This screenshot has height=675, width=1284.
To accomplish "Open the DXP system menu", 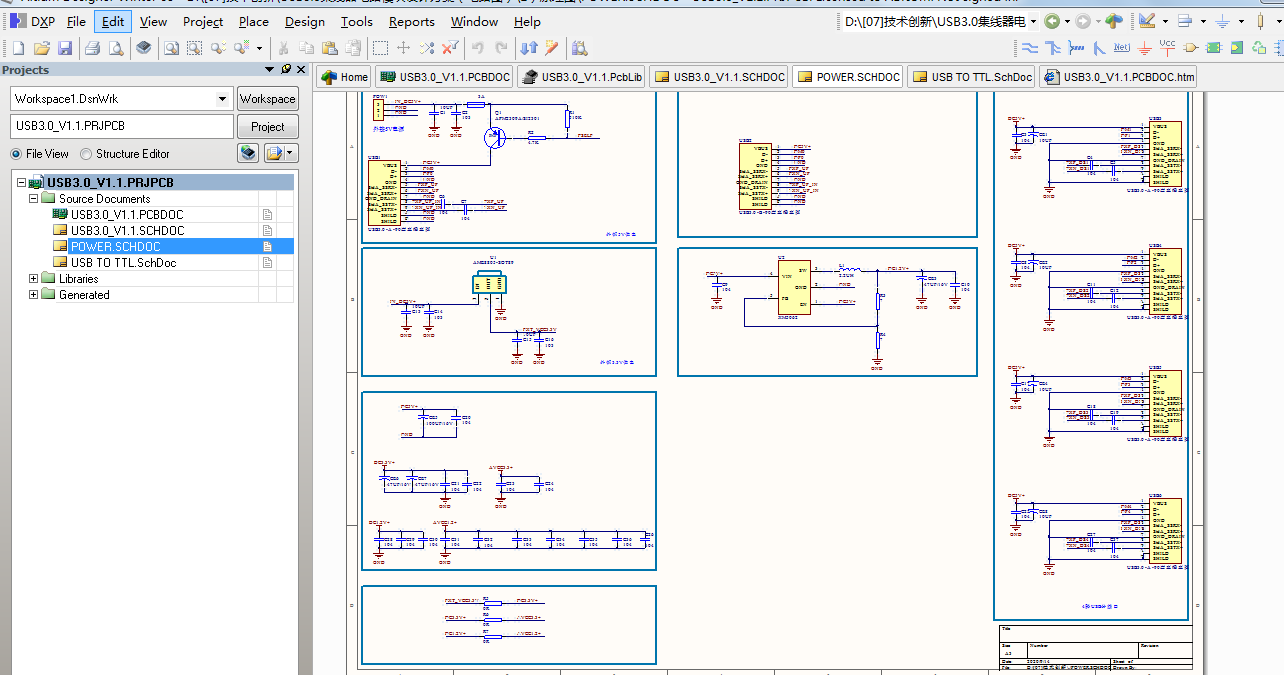I will coord(33,21).
